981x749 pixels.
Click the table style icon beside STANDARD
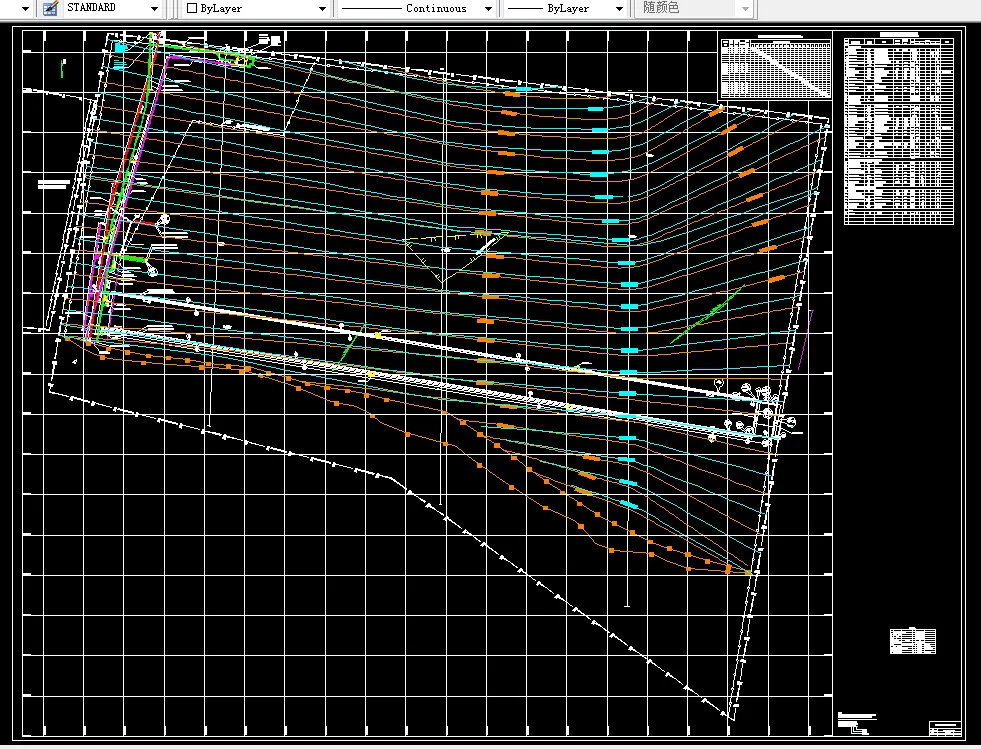click(x=50, y=8)
